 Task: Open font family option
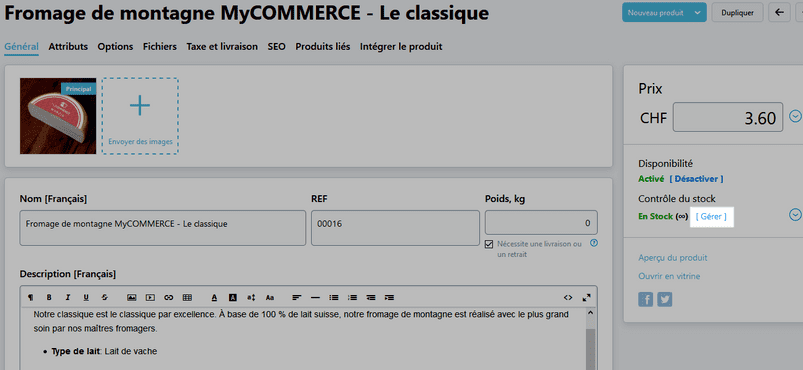270,297
